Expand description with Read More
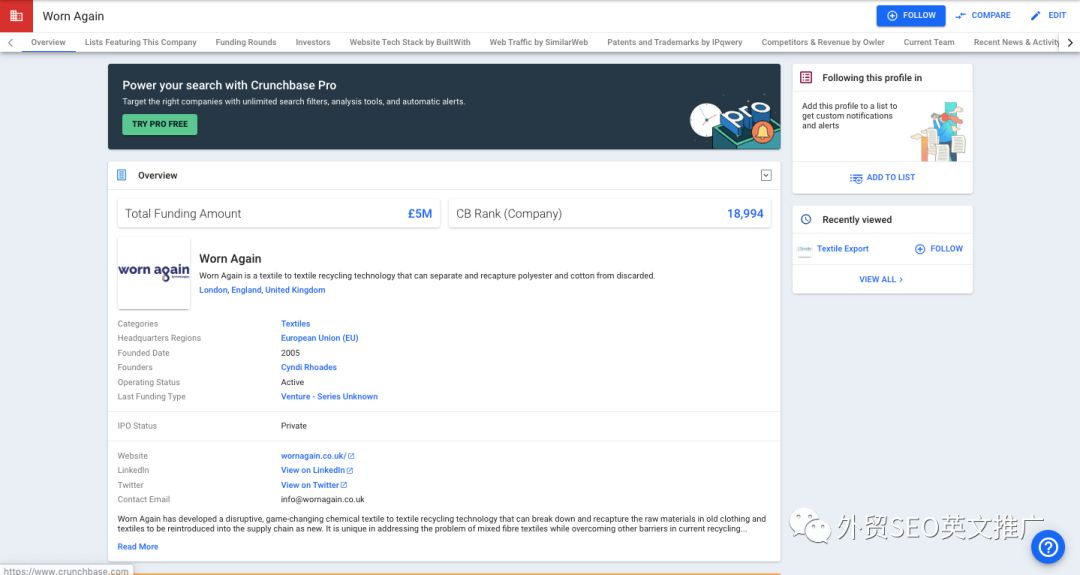Image resolution: width=1080 pixels, height=575 pixels. pos(138,547)
